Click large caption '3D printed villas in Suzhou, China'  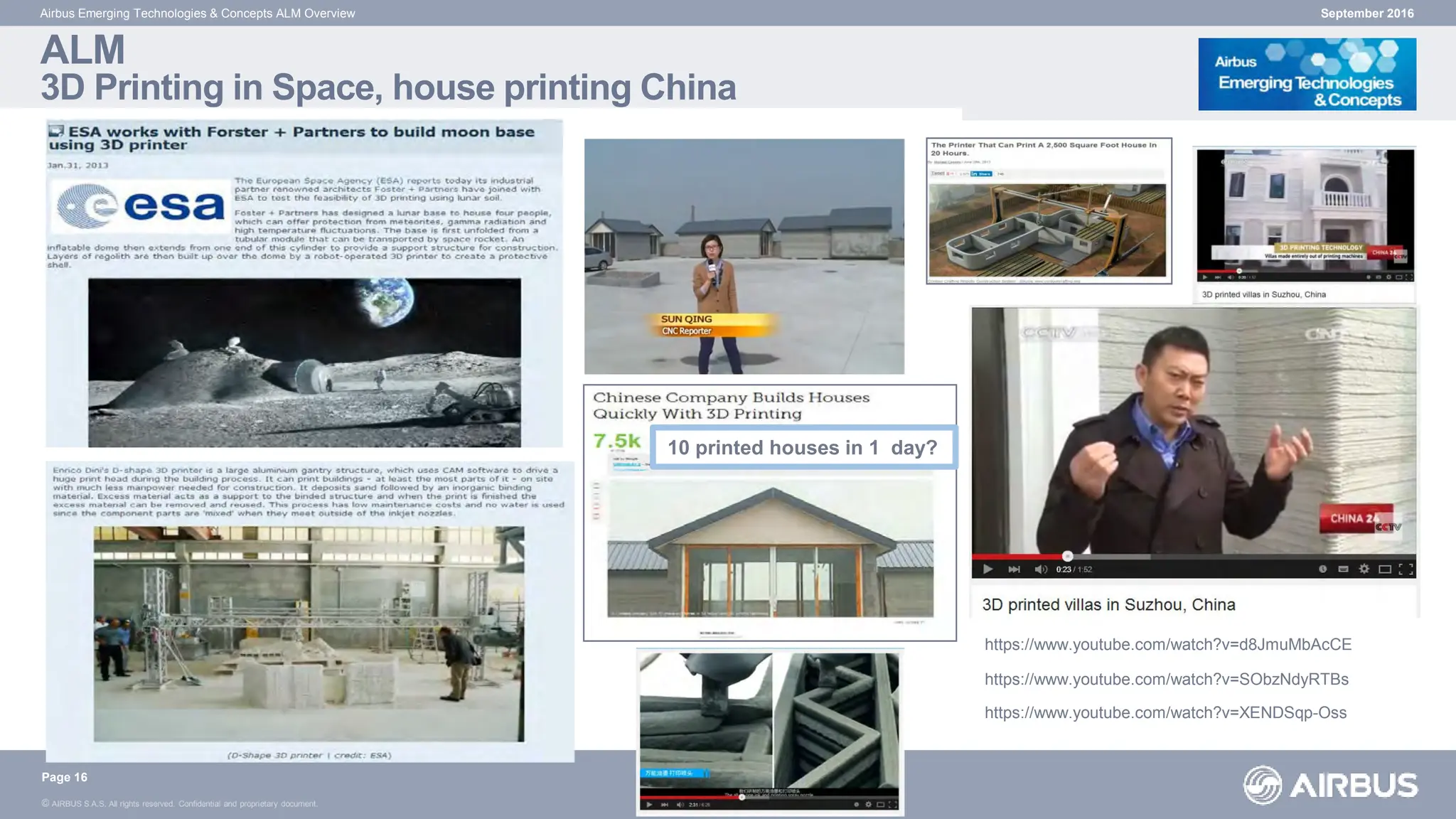click(x=1108, y=605)
